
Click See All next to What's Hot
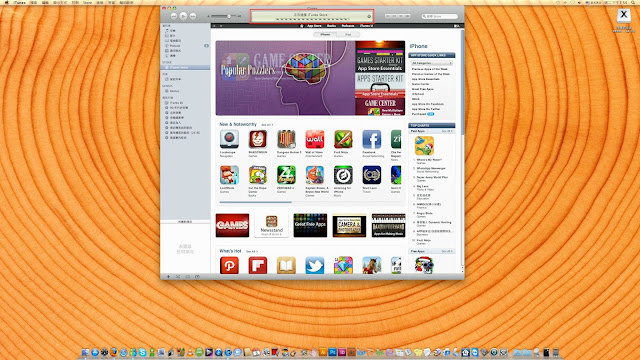pos(252,252)
